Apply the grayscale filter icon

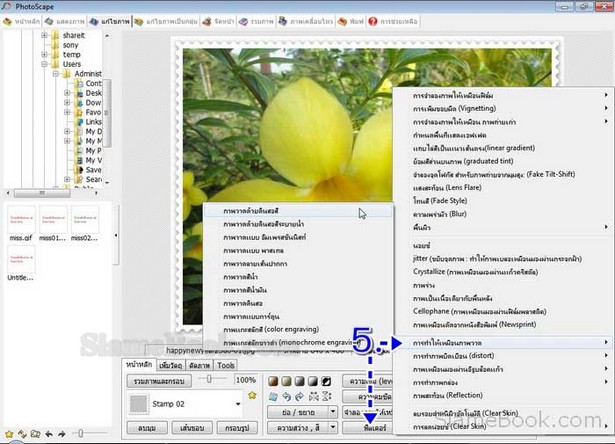[x=299, y=381]
